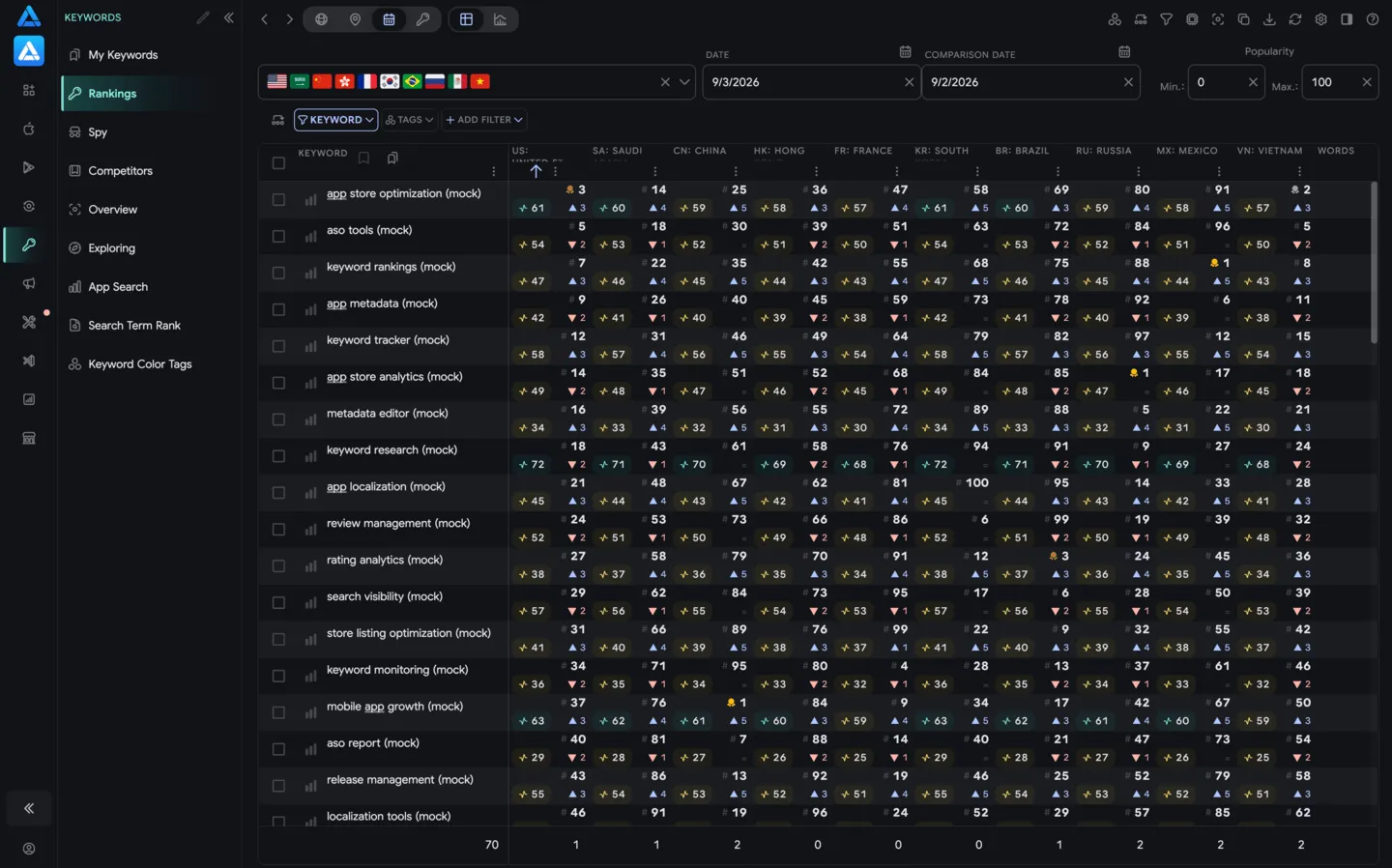Clear the selected countries with X

coord(665,82)
